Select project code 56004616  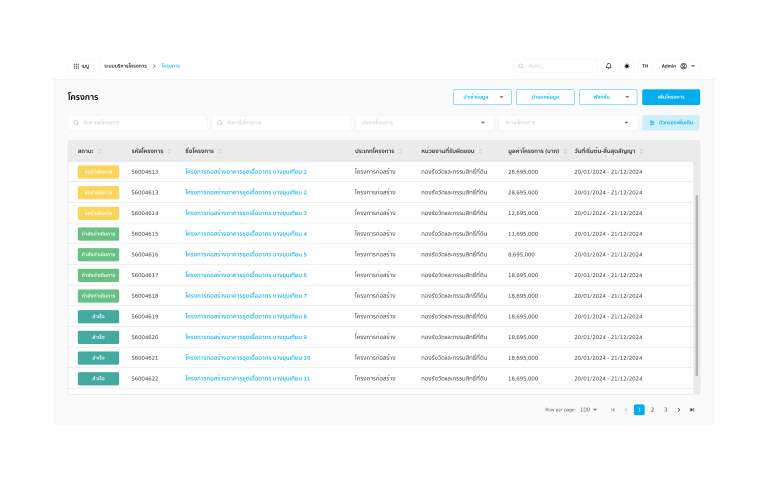coord(145,255)
